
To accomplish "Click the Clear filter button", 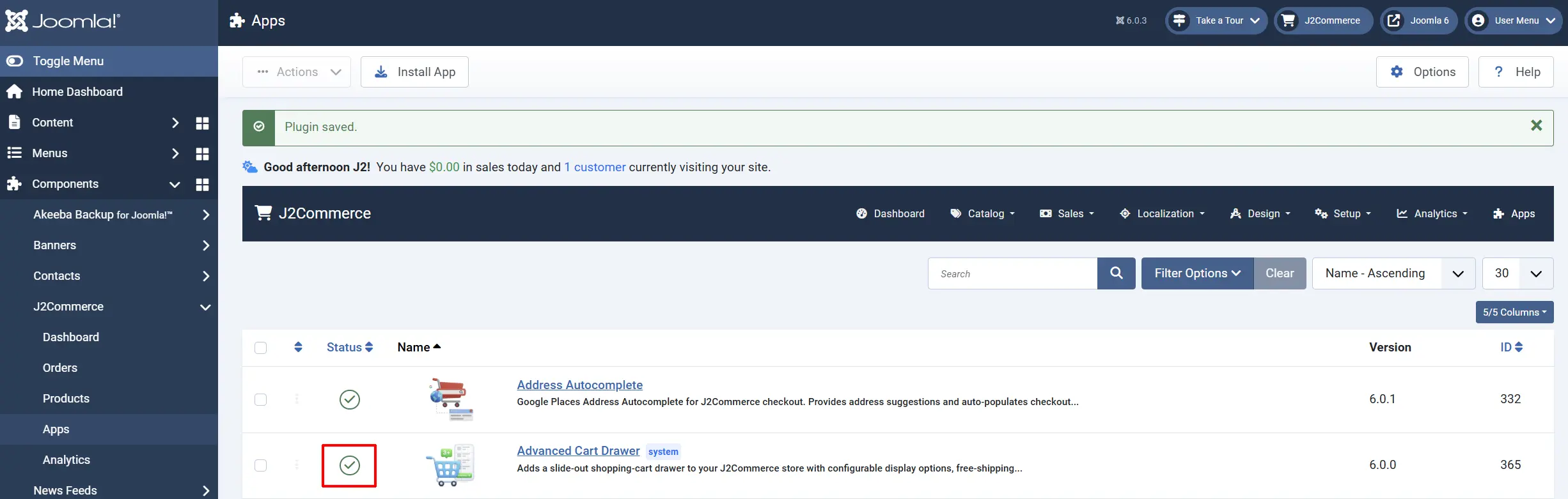I will pos(1280,273).
